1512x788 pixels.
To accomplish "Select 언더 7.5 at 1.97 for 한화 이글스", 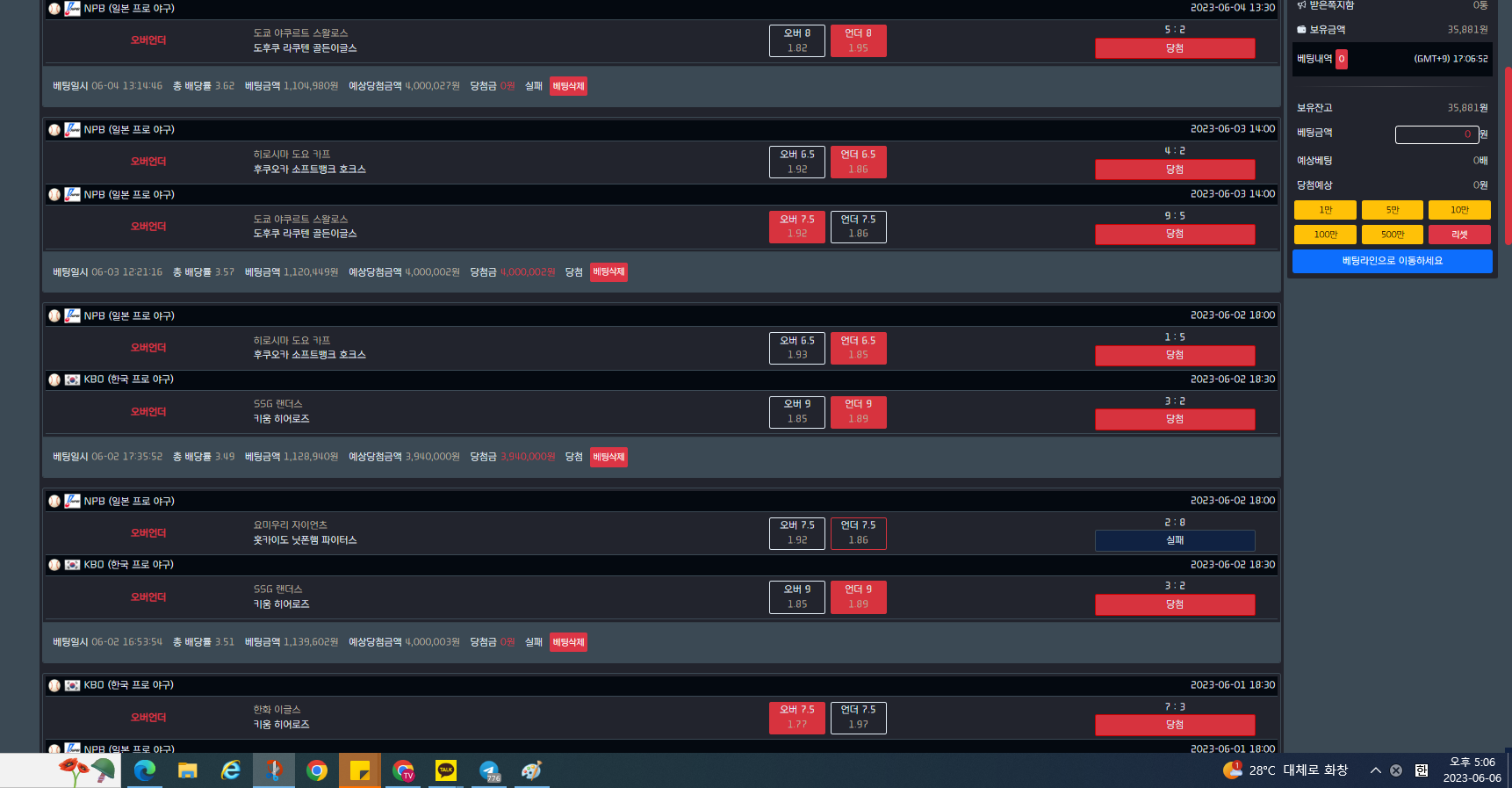I will (x=858, y=717).
